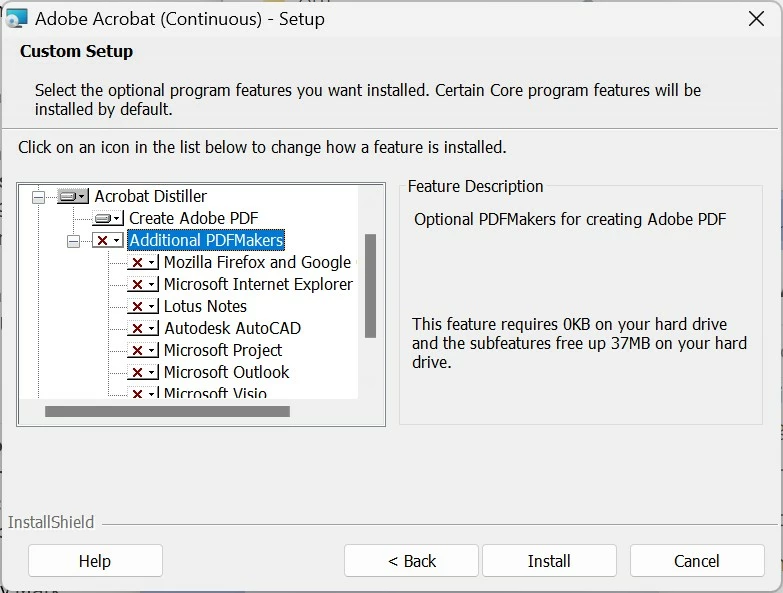Screen dimensions: 783x593
Task: Go back with the < Back button
Action: tap(411, 561)
